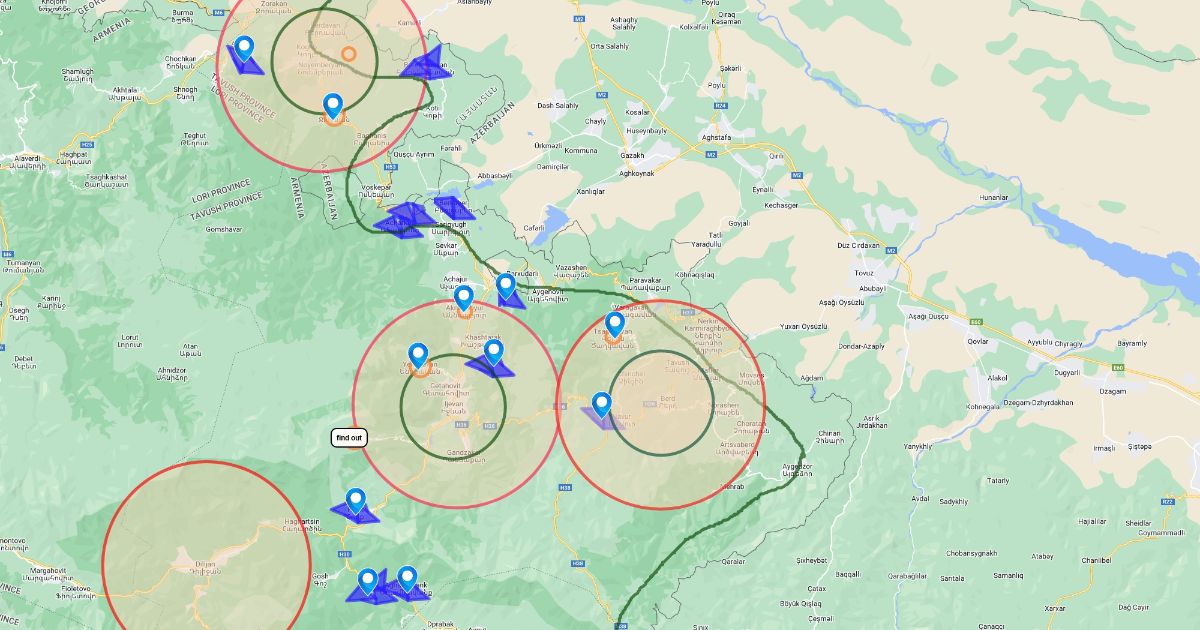Viewport: 1200px width, 630px height.
Task: Click the blue pin on Tsaghkavan
Action: tap(615, 324)
